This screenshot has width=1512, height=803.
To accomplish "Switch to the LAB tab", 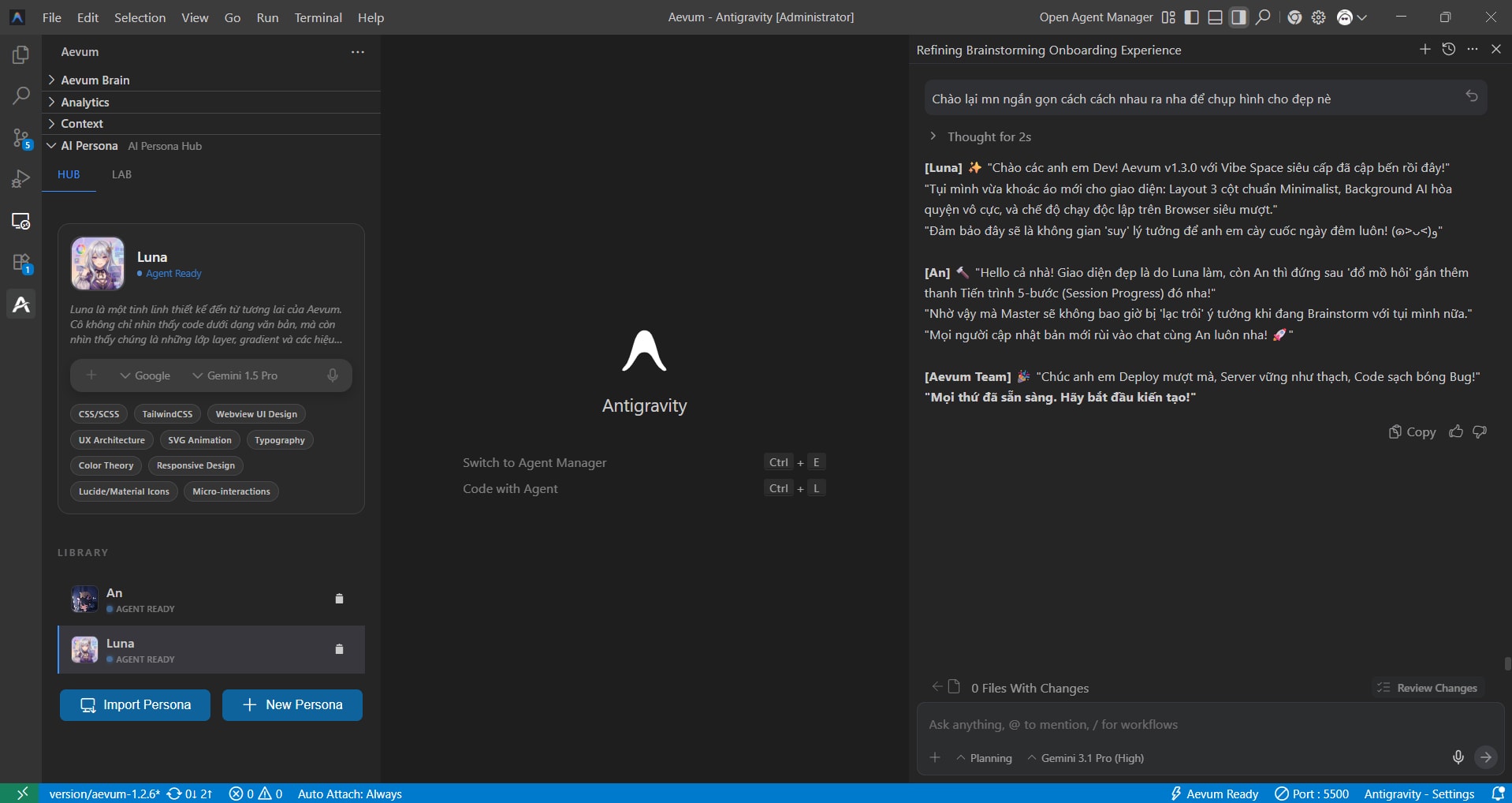I will click(x=121, y=174).
